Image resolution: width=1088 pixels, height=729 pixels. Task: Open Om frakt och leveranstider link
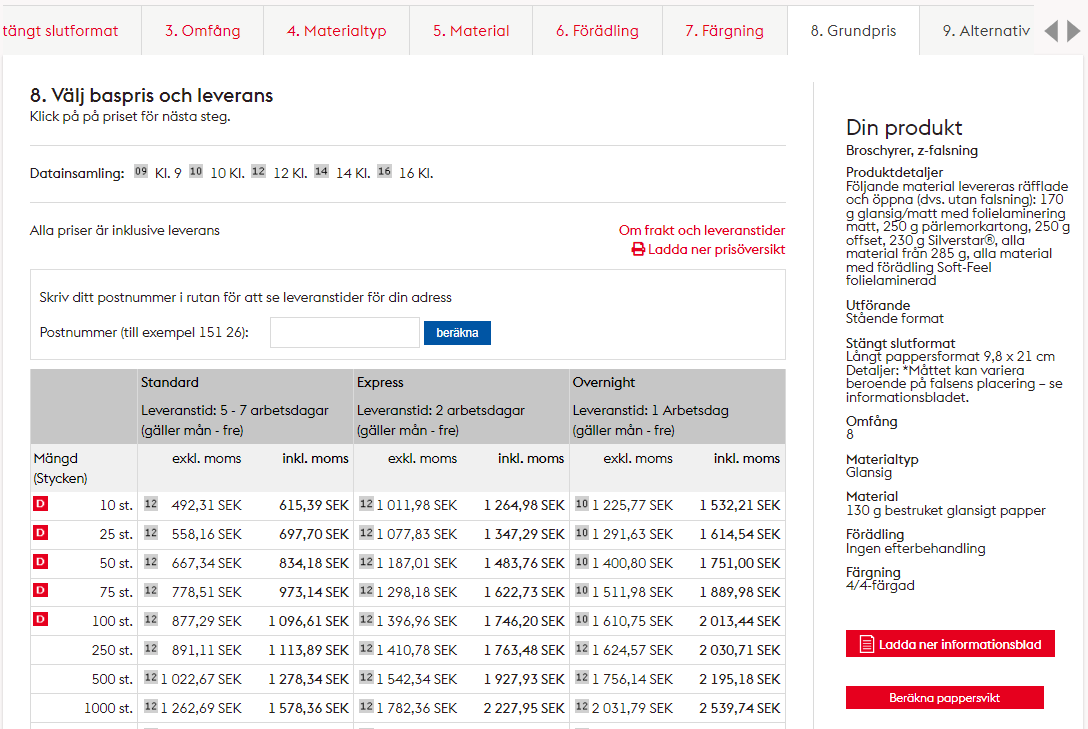point(702,231)
